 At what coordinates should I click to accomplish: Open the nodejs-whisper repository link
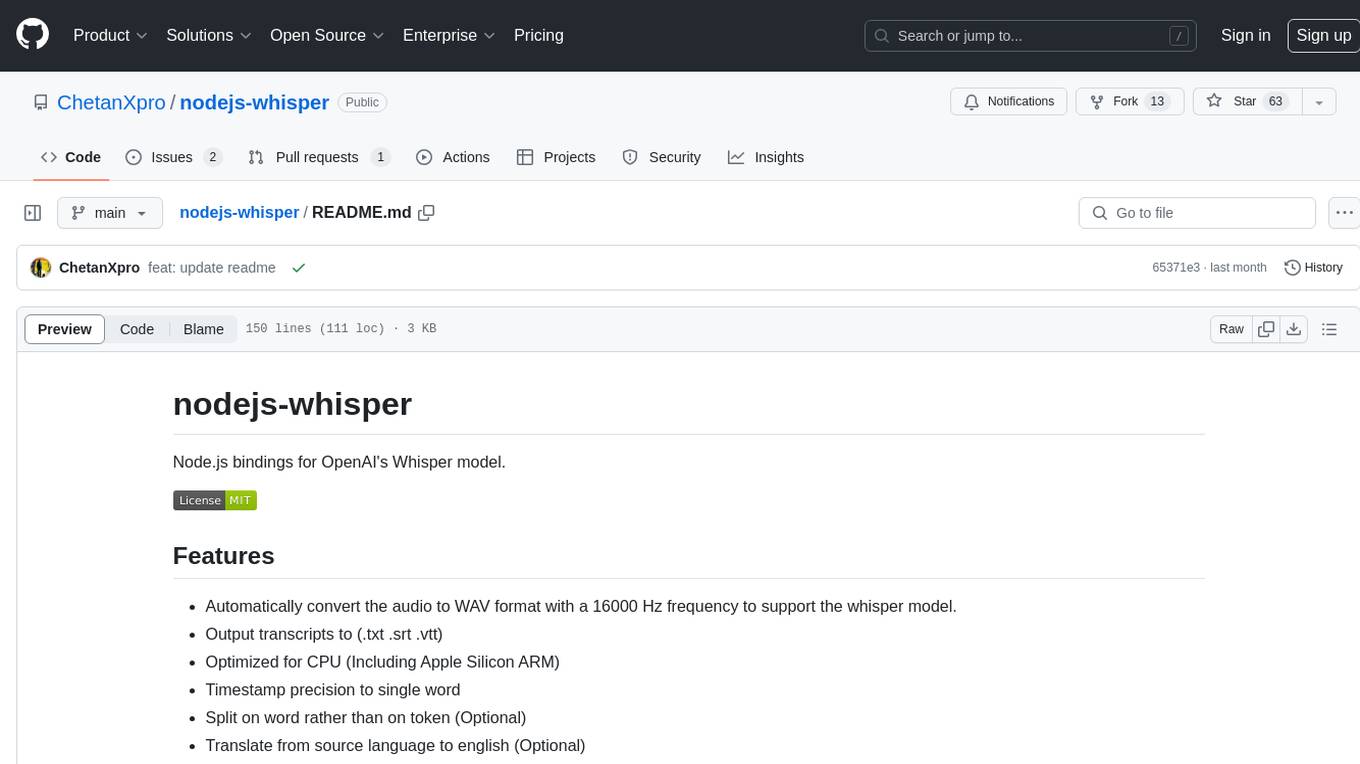(x=254, y=102)
